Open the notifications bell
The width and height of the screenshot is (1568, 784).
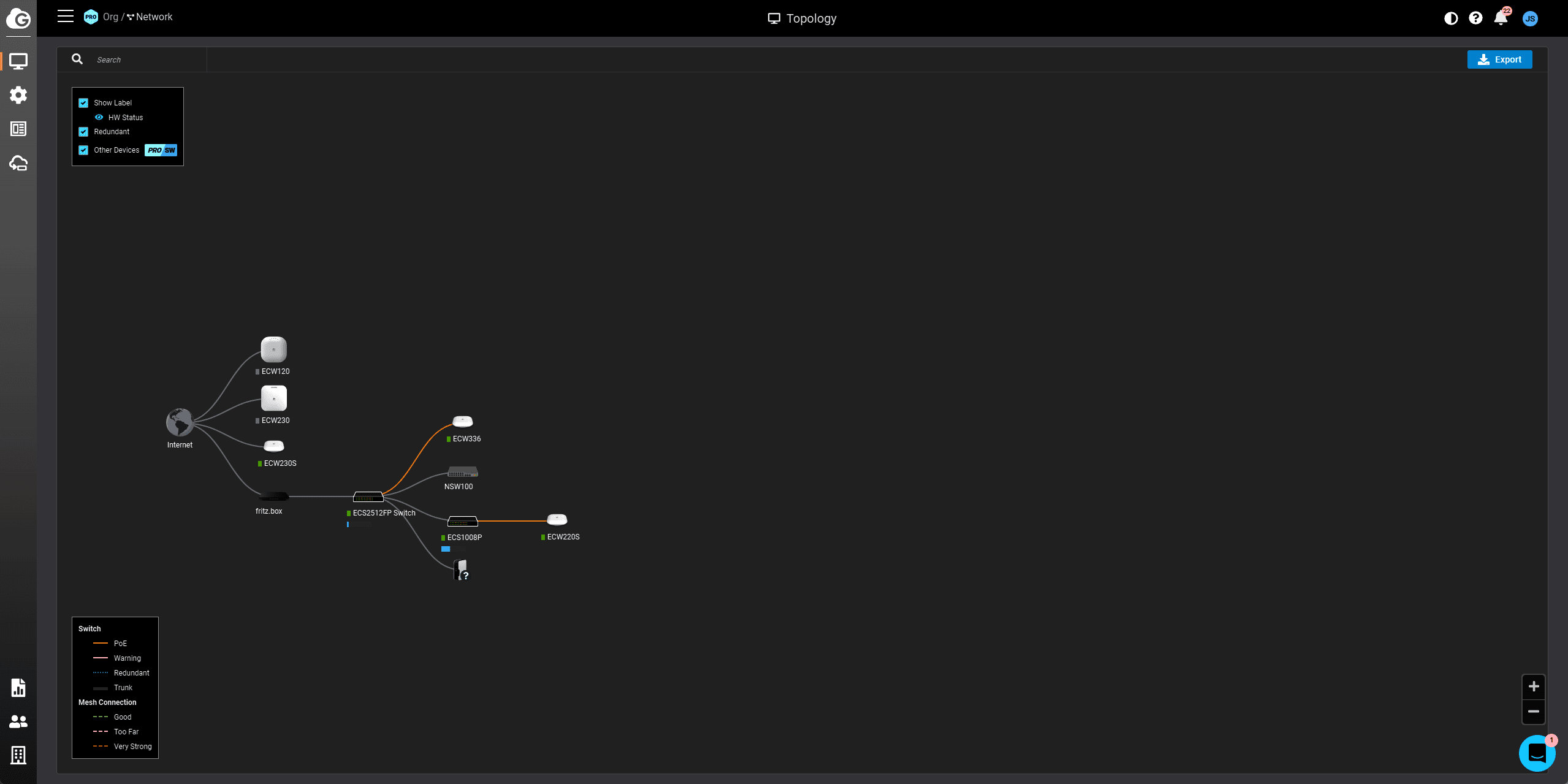pyautogui.click(x=1501, y=18)
